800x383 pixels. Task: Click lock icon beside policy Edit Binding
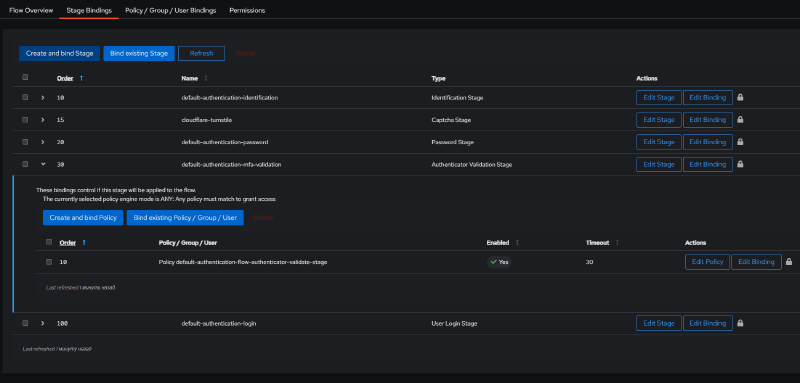789,262
